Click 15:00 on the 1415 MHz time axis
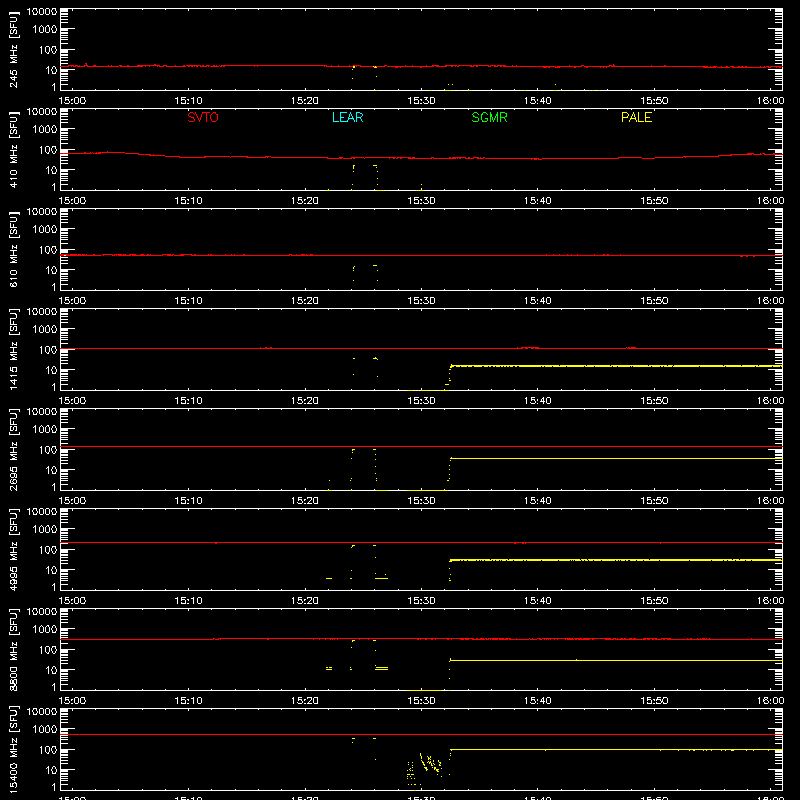Image resolution: width=800 pixels, height=800 pixels. click(72, 401)
